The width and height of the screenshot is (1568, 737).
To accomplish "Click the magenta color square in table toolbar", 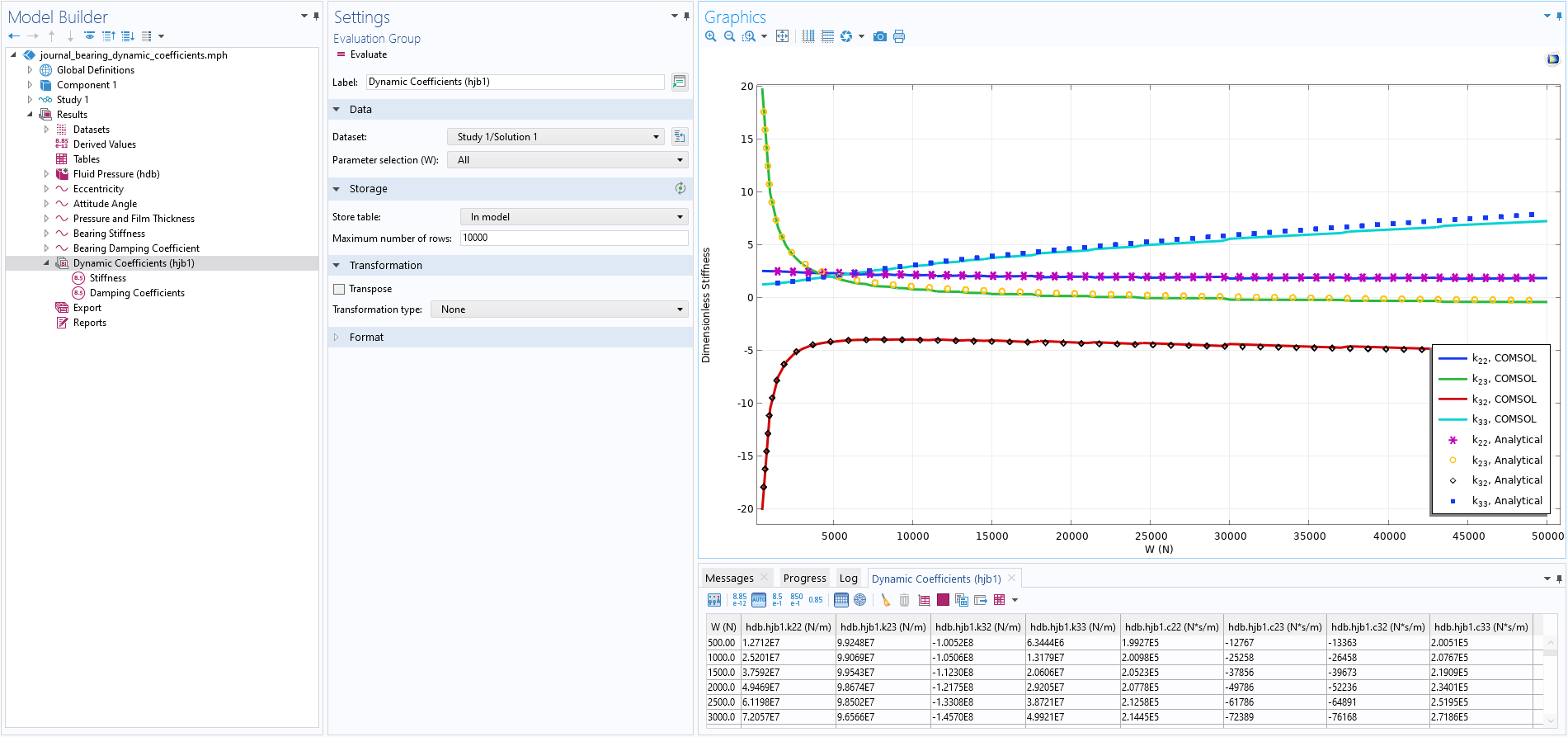I will click(943, 600).
